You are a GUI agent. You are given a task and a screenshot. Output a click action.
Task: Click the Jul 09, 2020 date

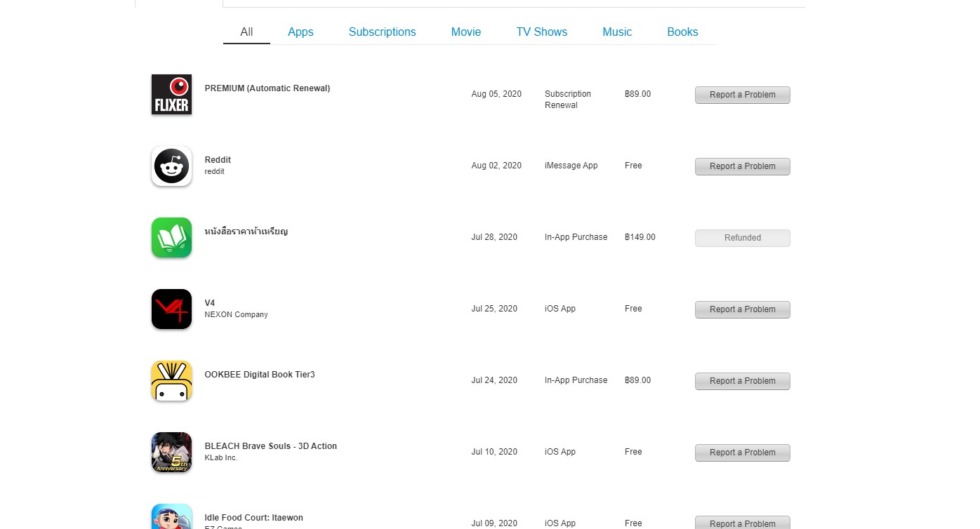point(494,523)
